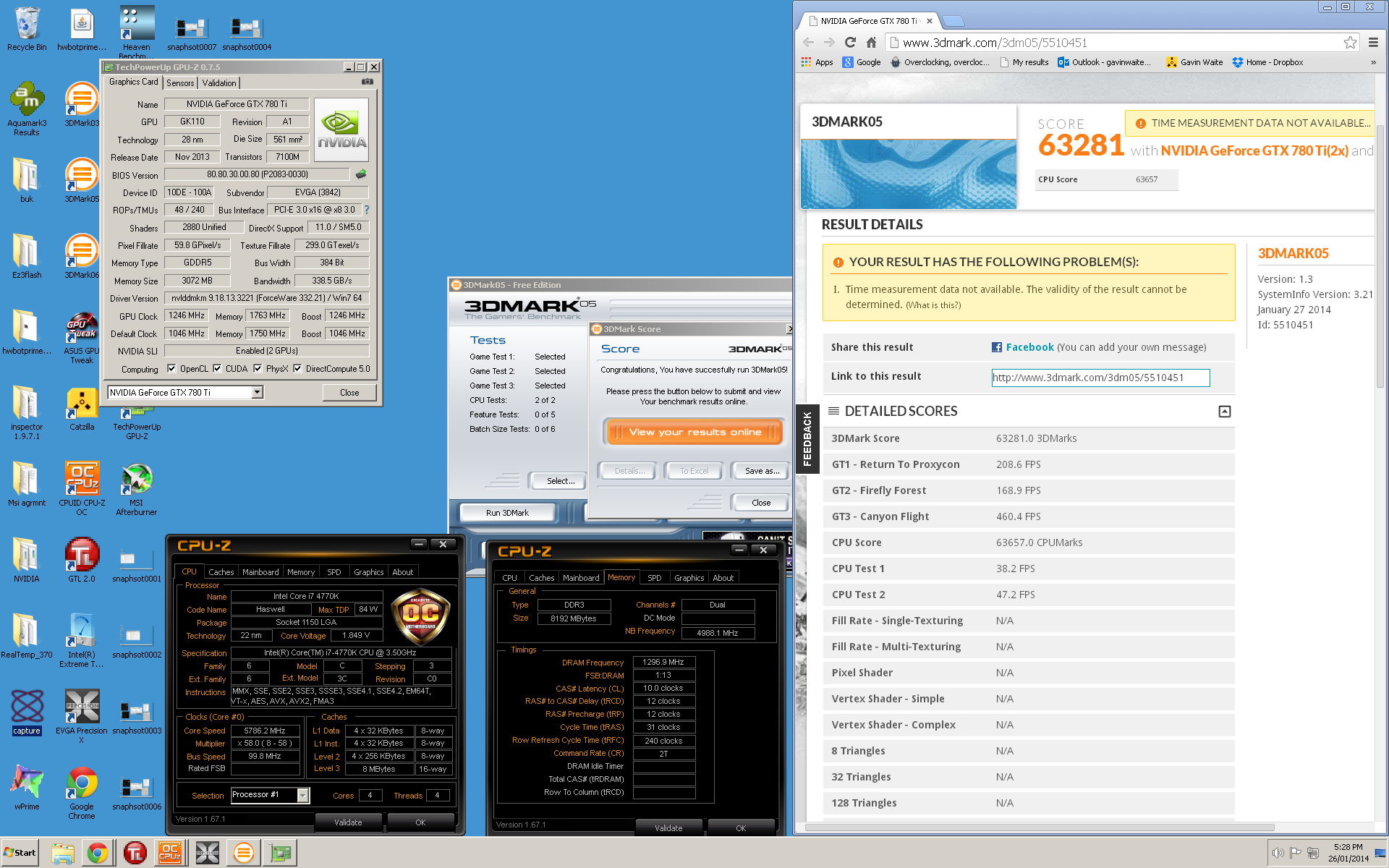Click the volume icon in system tray
The height and width of the screenshot is (868, 1389).
(x=1278, y=853)
